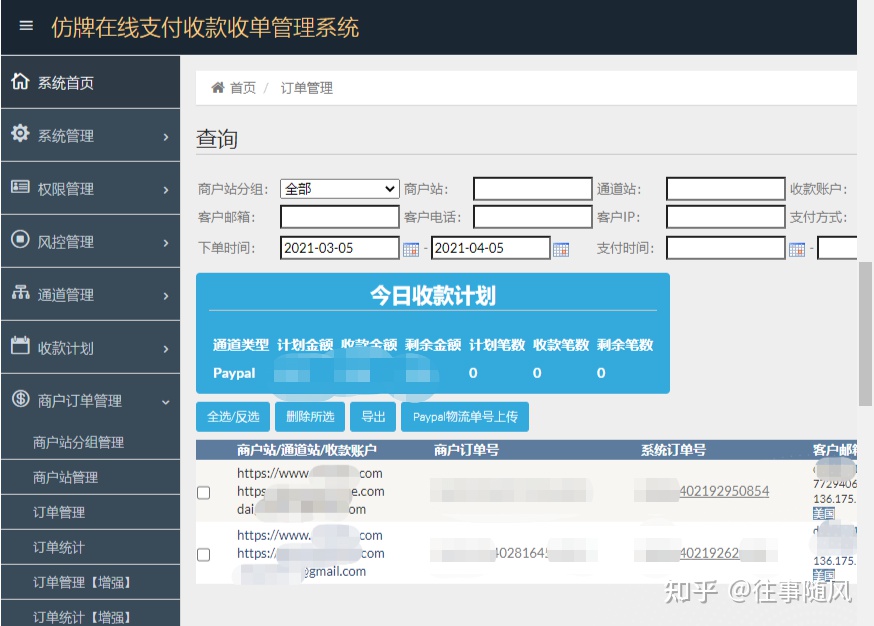Focus the 支付时间 start input field
874x626 pixels.
point(725,248)
